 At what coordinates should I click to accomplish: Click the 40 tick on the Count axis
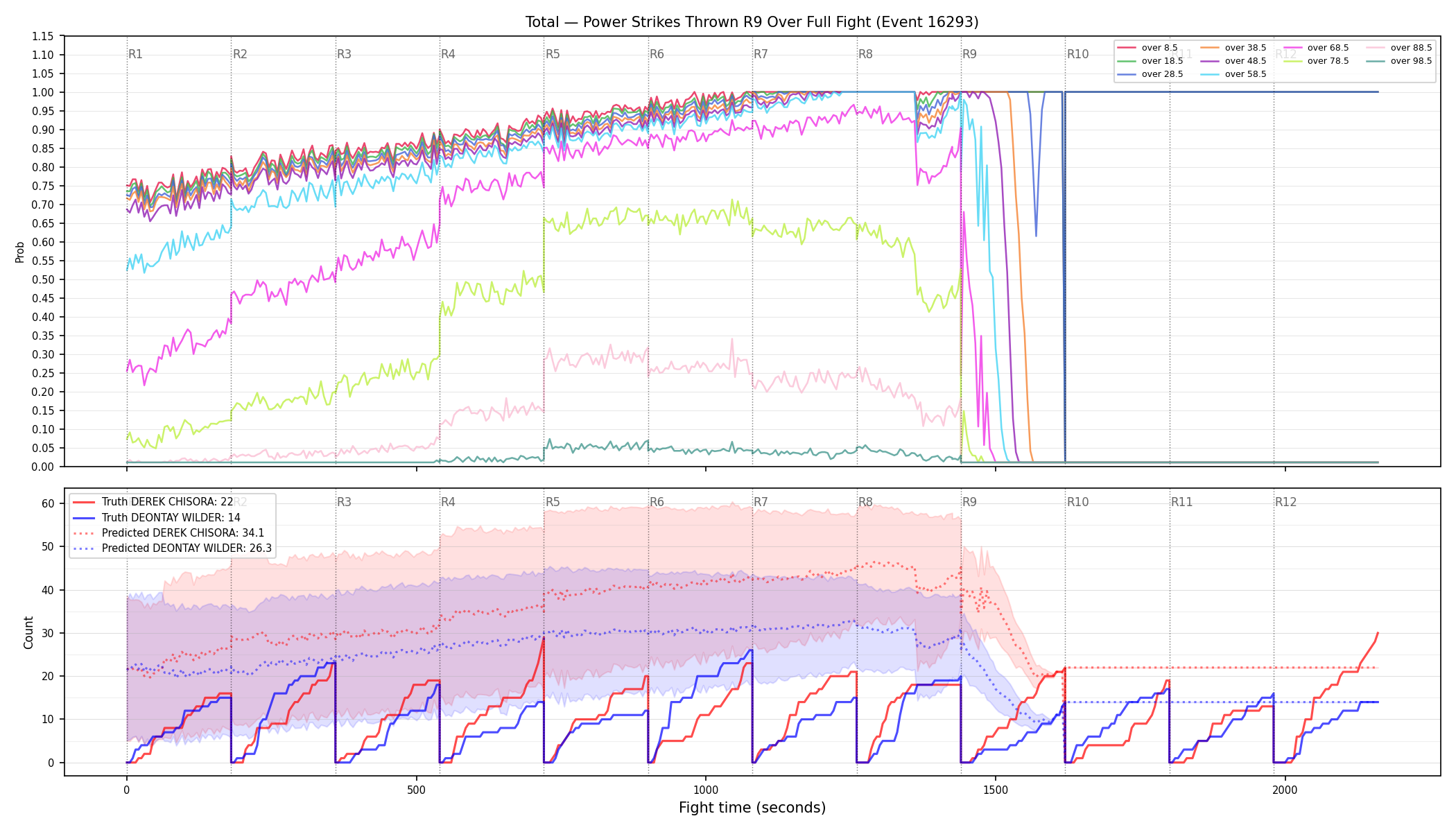tap(48, 590)
